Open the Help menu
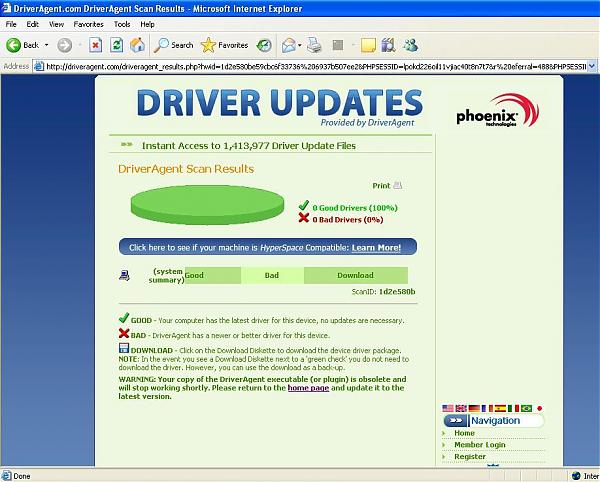Image resolution: width=600 pixels, height=482 pixels. pos(147,24)
